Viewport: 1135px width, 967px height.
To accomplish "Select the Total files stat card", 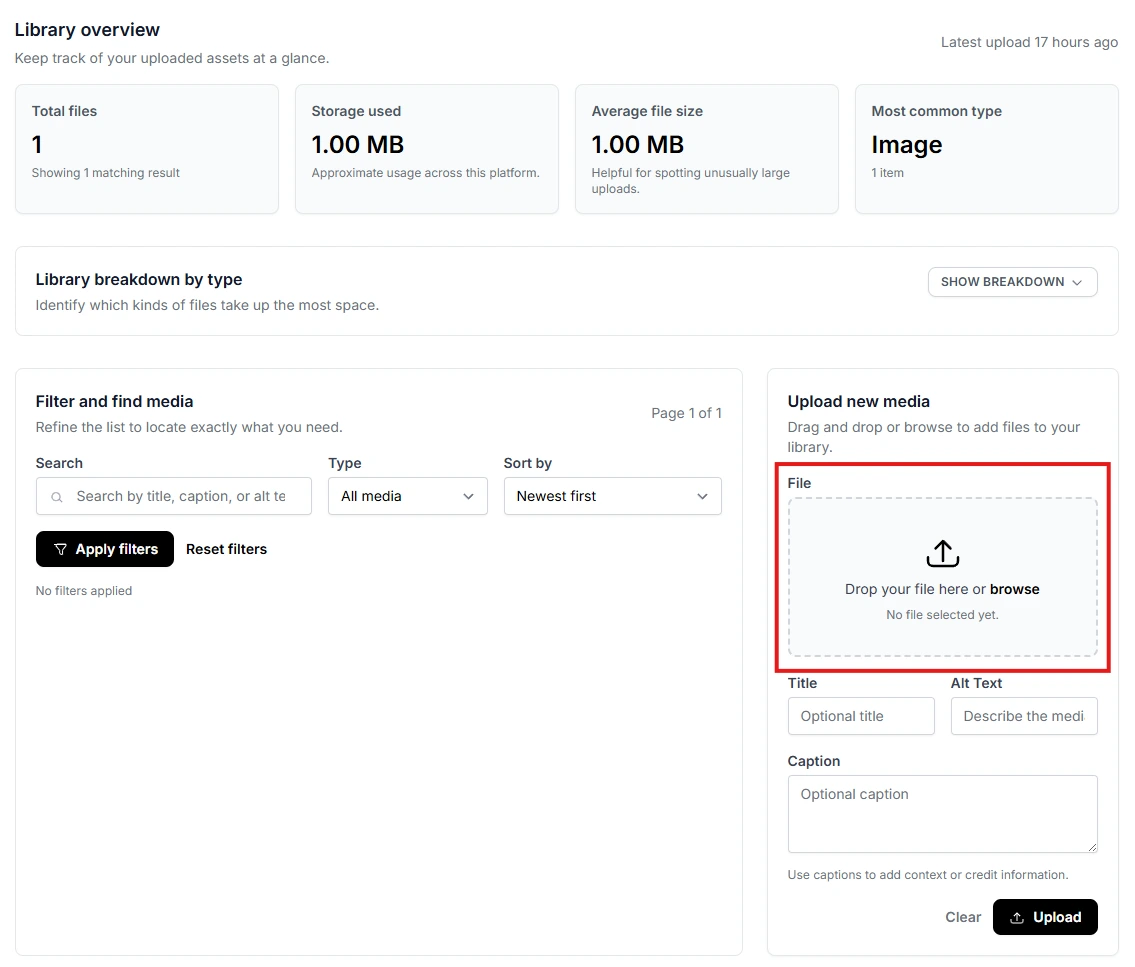I will click(146, 148).
